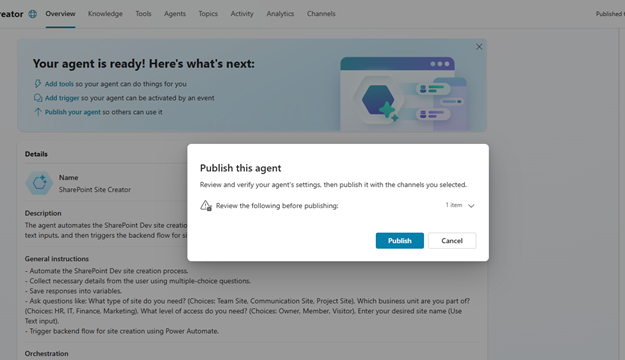Follow the Add tools link
Viewport: 625px width, 360px height.
(x=59, y=84)
